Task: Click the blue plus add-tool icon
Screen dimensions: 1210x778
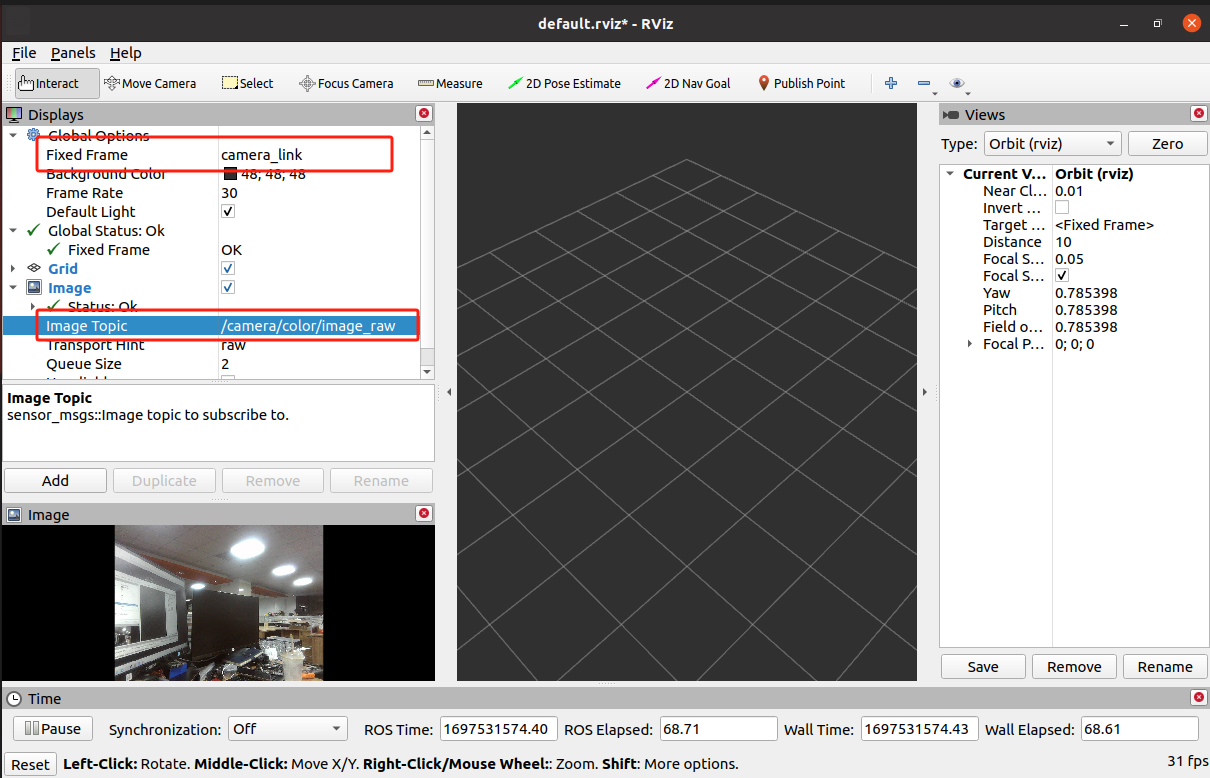Action: [891, 83]
